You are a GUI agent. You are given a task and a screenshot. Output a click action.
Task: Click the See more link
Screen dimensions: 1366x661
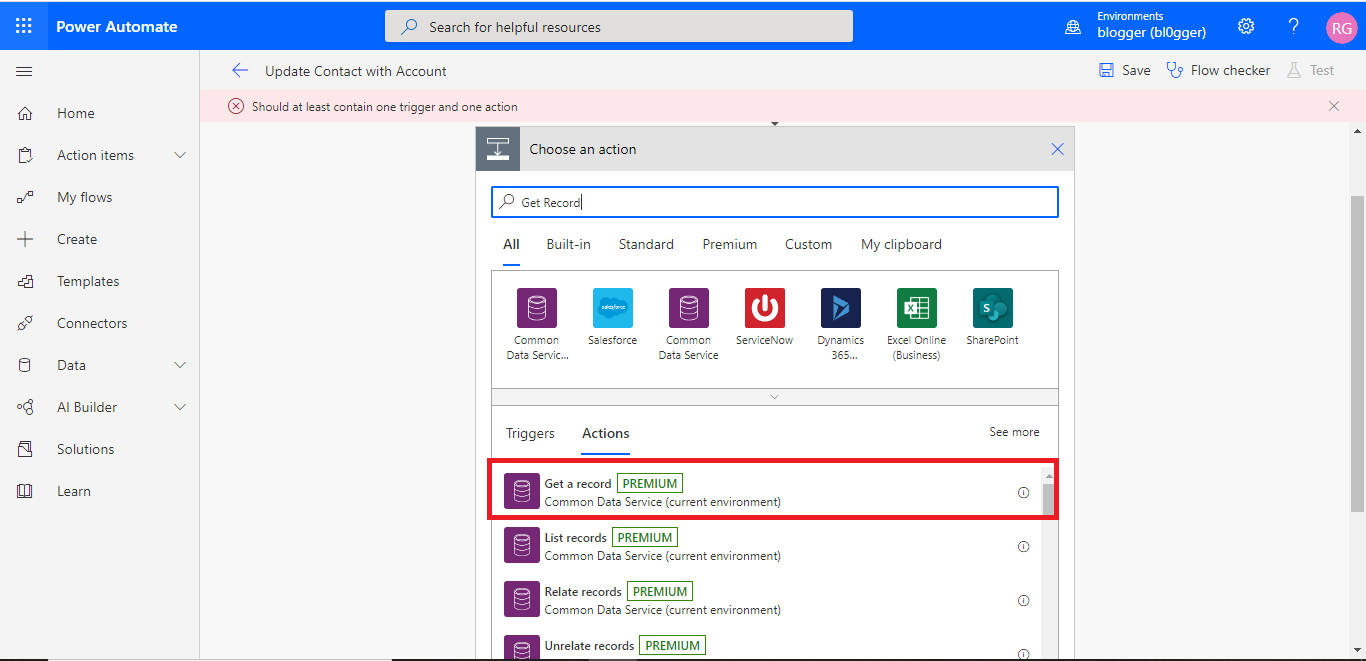coord(1014,432)
